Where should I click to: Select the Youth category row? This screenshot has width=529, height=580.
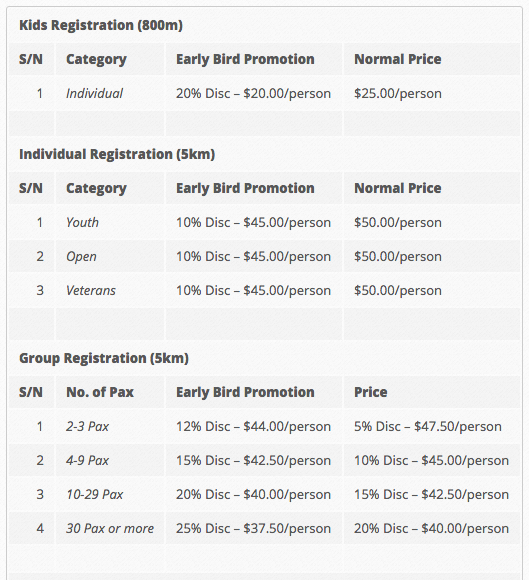point(264,222)
